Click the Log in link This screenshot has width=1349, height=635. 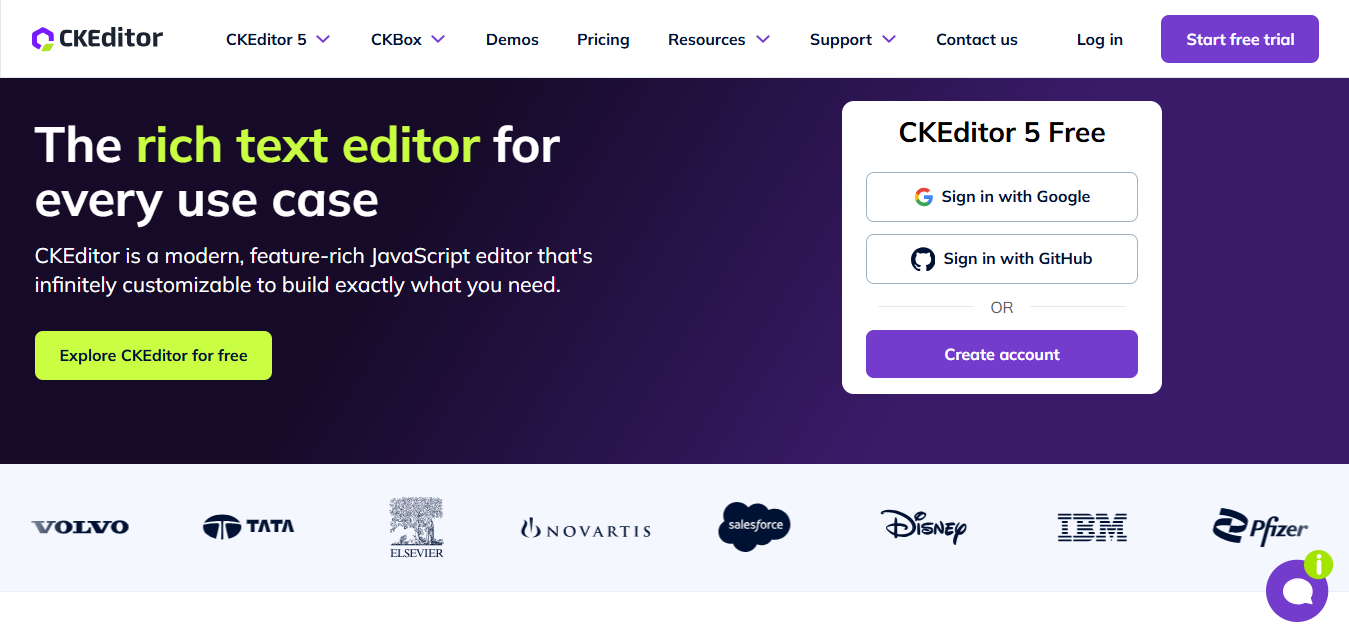tap(1100, 40)
